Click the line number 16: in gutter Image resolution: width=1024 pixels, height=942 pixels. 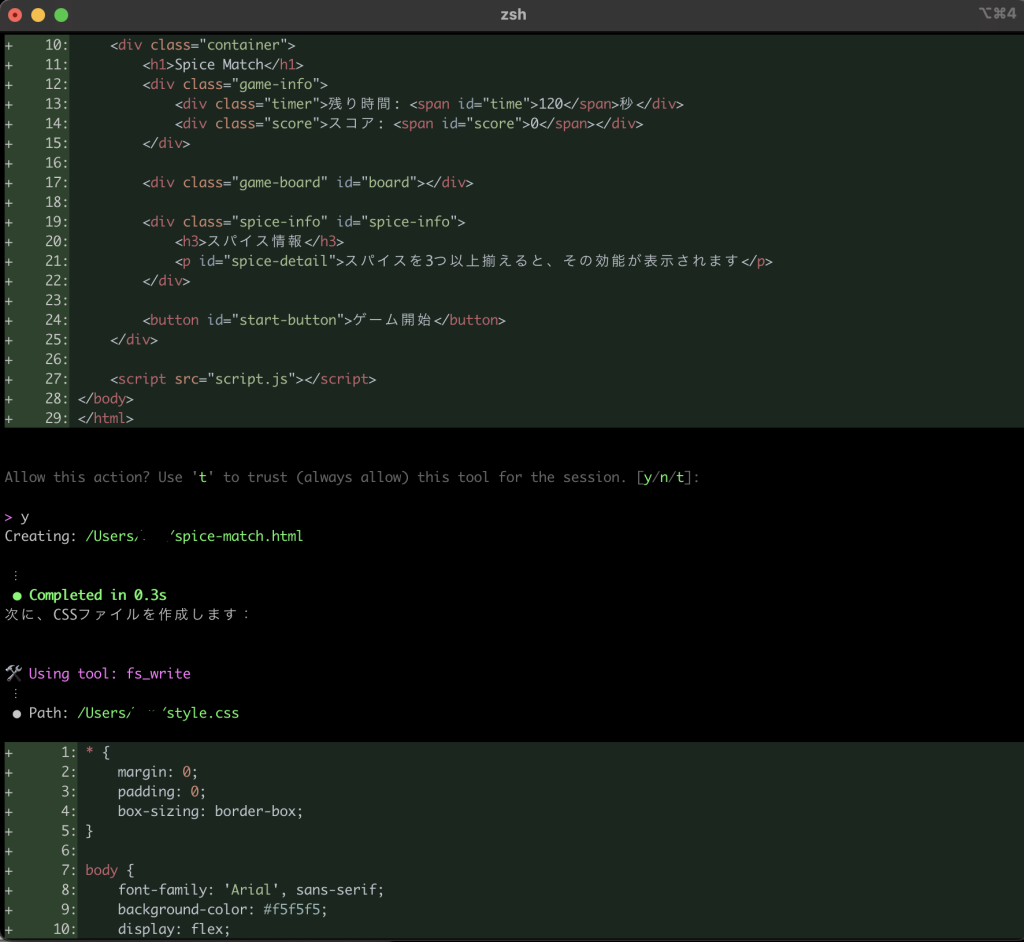56,163
